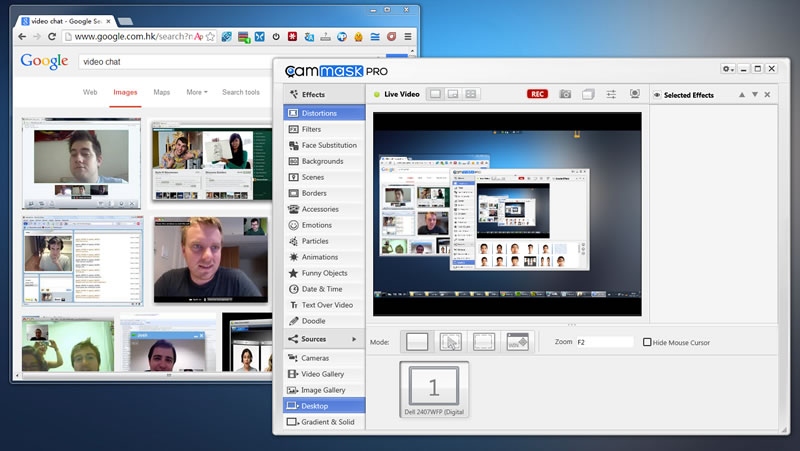Switch to picture-in-picture layout
This screenshot has height=451, width=800.
coord(453,94)
